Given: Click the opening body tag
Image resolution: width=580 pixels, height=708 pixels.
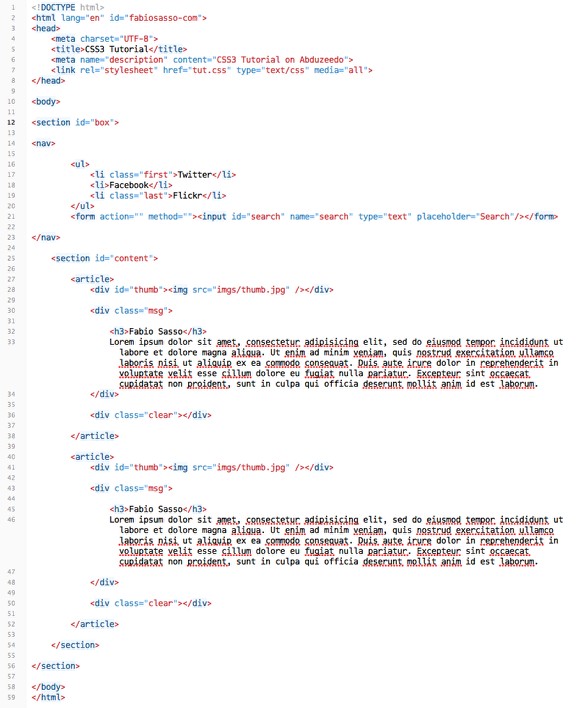Looking at the screenshot, I should [46, 102].
